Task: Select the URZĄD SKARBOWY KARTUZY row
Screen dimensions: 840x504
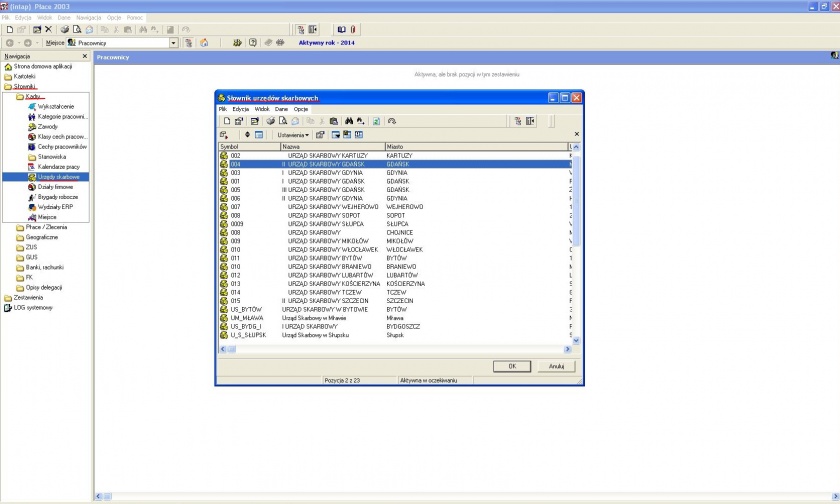Action: (395, 156)
